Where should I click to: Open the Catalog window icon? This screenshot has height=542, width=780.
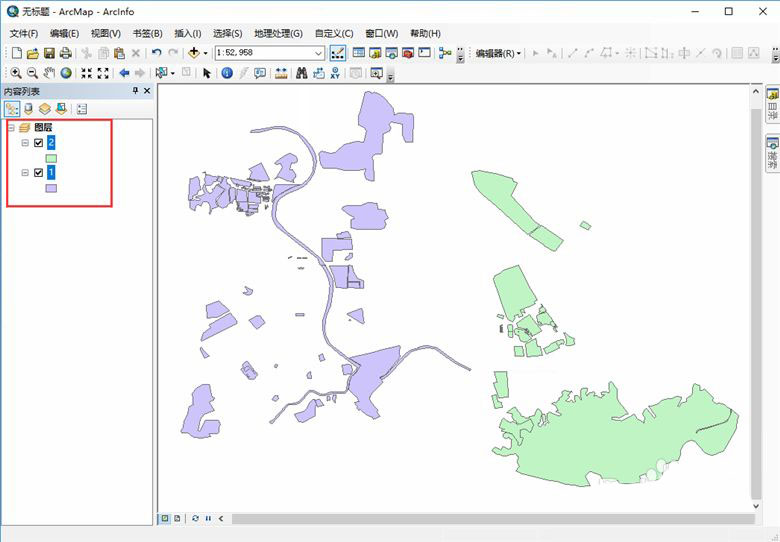click(x=375, y=53)
